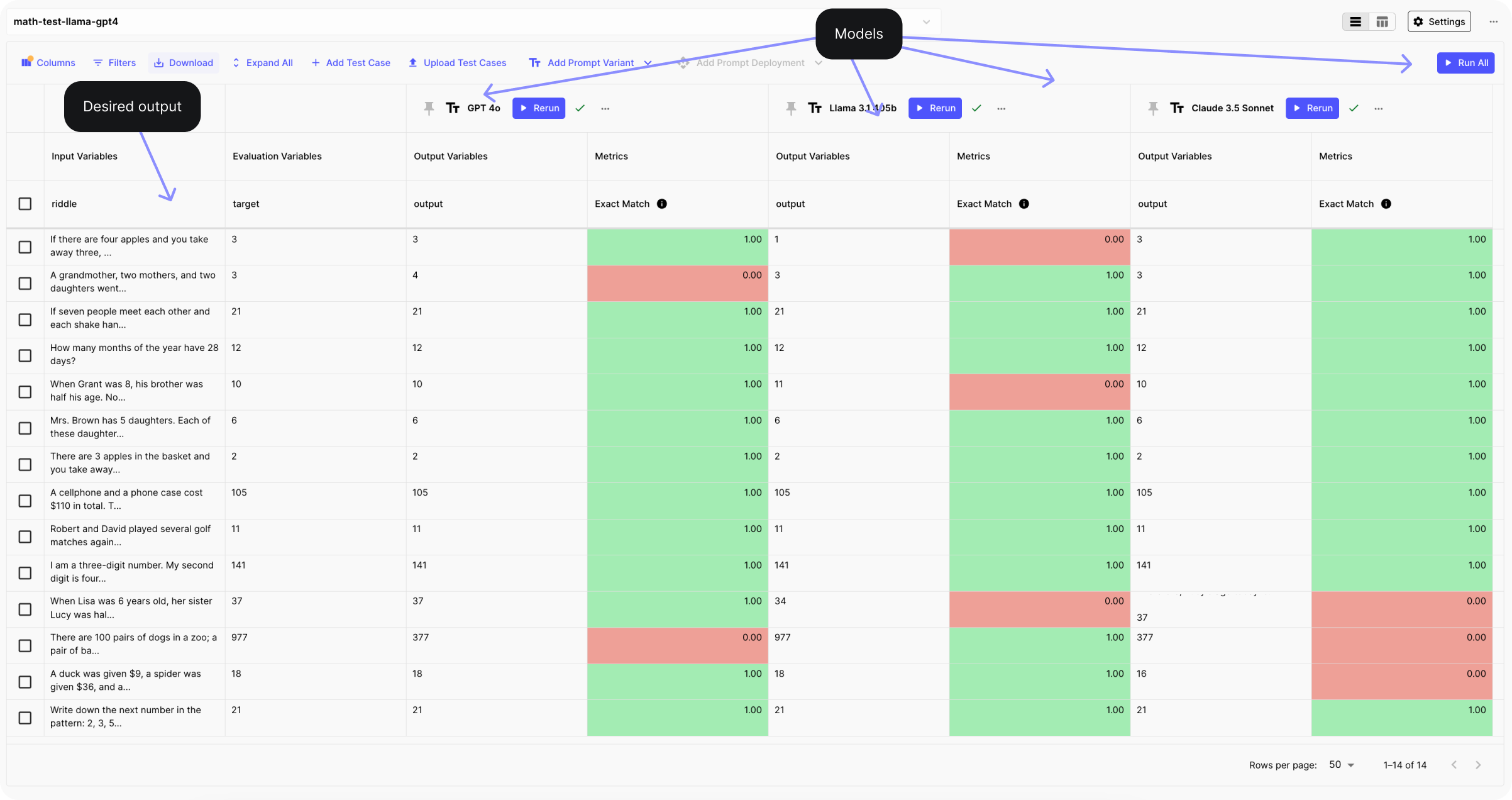Image resolution: width=1512 pixels, height=800 pixels.
Task: Click the info icon next to GPT 4o Exact Match
Action: [x=661, y=204]
